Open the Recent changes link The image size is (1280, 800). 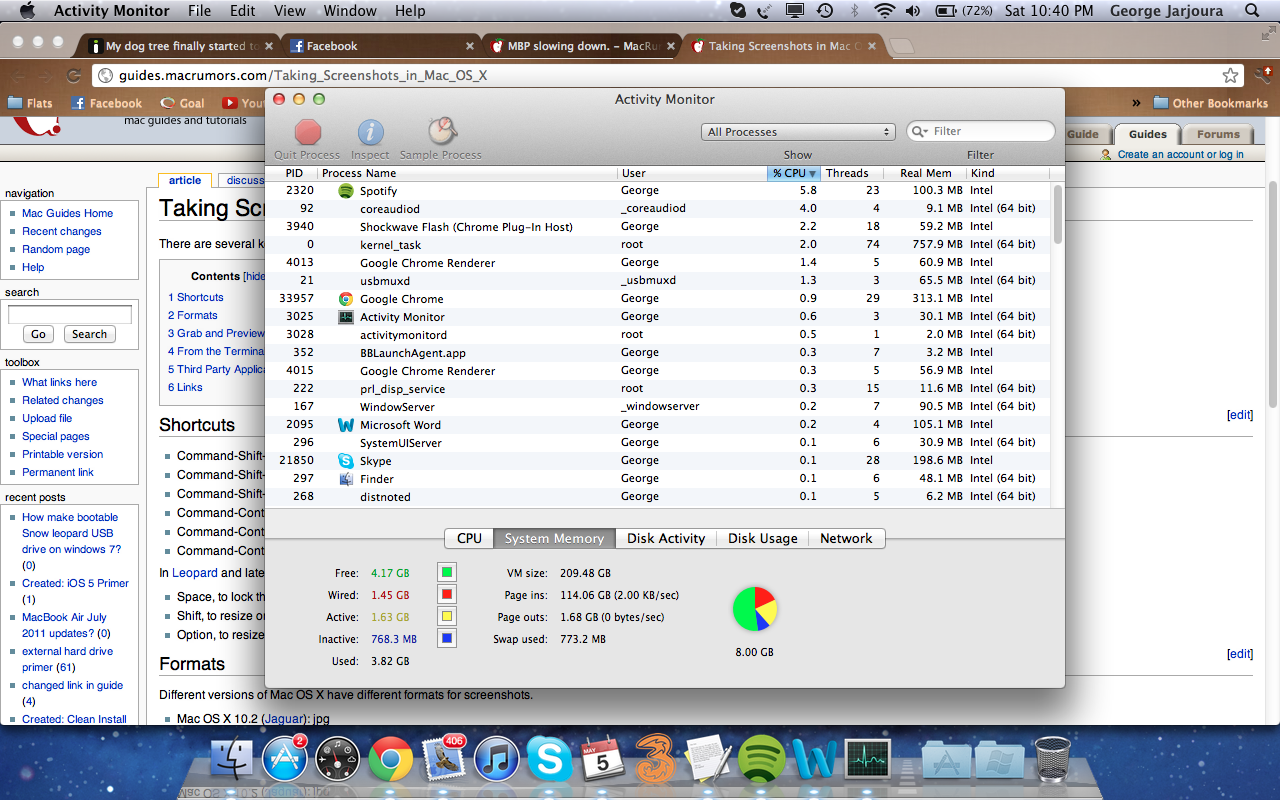(62, 231)
